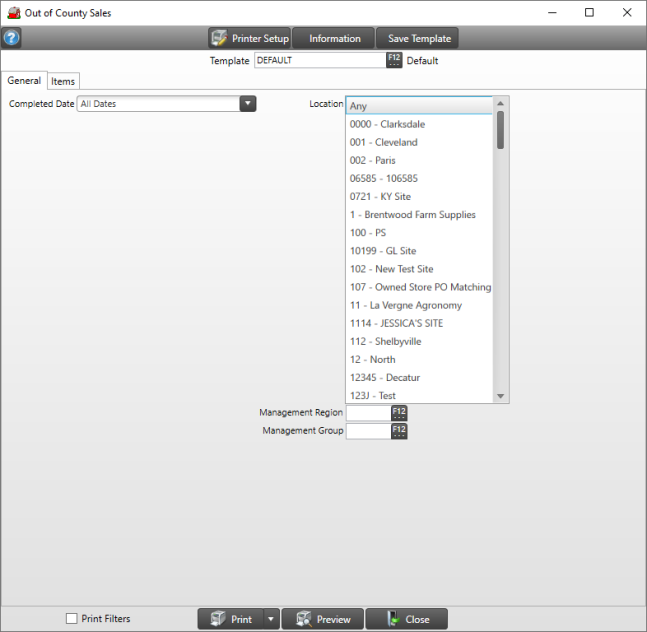Image resolution: width=647 pixels, height=632 pixels.
Task: Open Management Region F12 lookup
Action: pyautogui.click(x=399, y=412)
